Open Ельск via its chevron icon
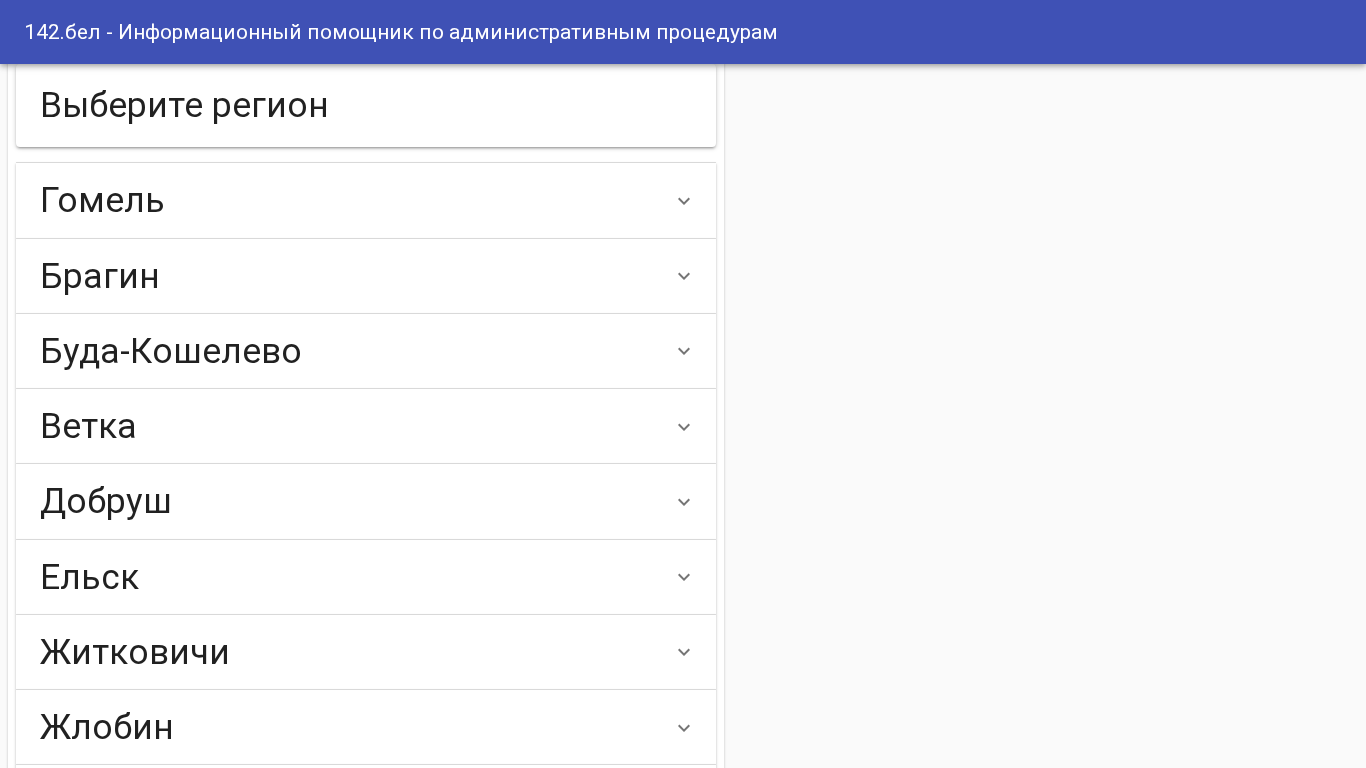 [x=684, y=577]
